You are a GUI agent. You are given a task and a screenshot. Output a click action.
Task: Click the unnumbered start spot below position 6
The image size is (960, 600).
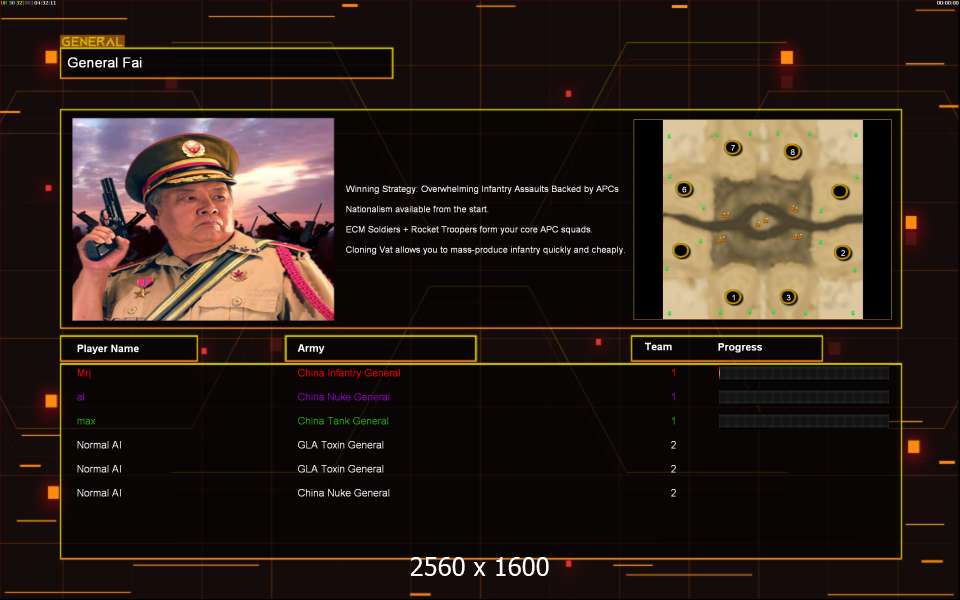pyautogui.click(x=681, y=250)
